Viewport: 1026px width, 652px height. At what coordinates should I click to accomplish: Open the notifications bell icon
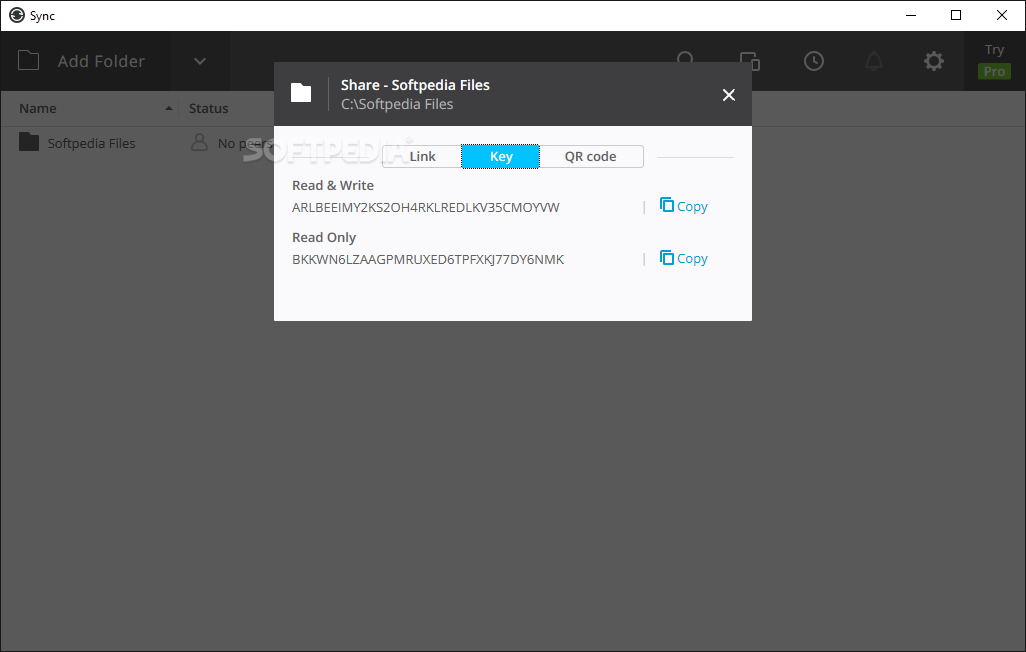(x=874, y=62)
